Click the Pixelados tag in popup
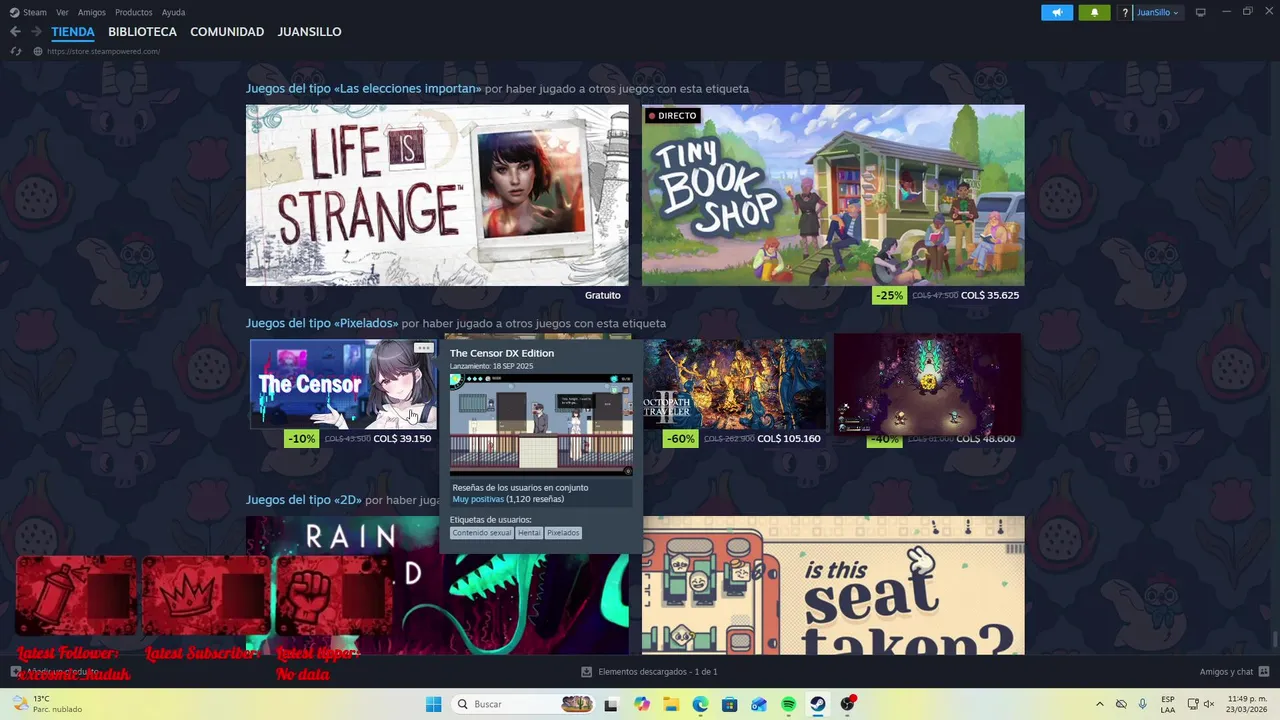 point(563,533)
